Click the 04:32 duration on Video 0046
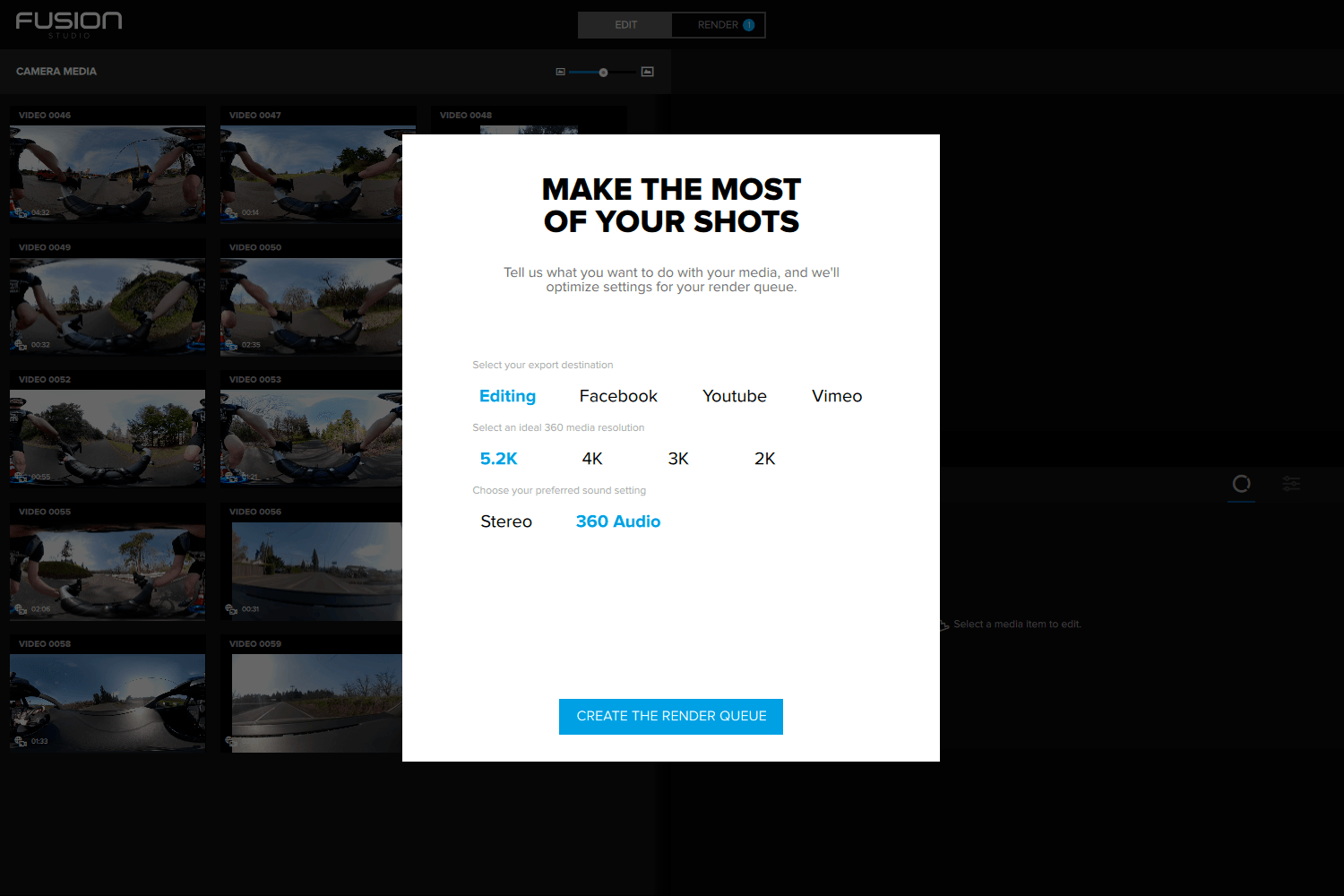1344x896 pixels. point(40,212)
